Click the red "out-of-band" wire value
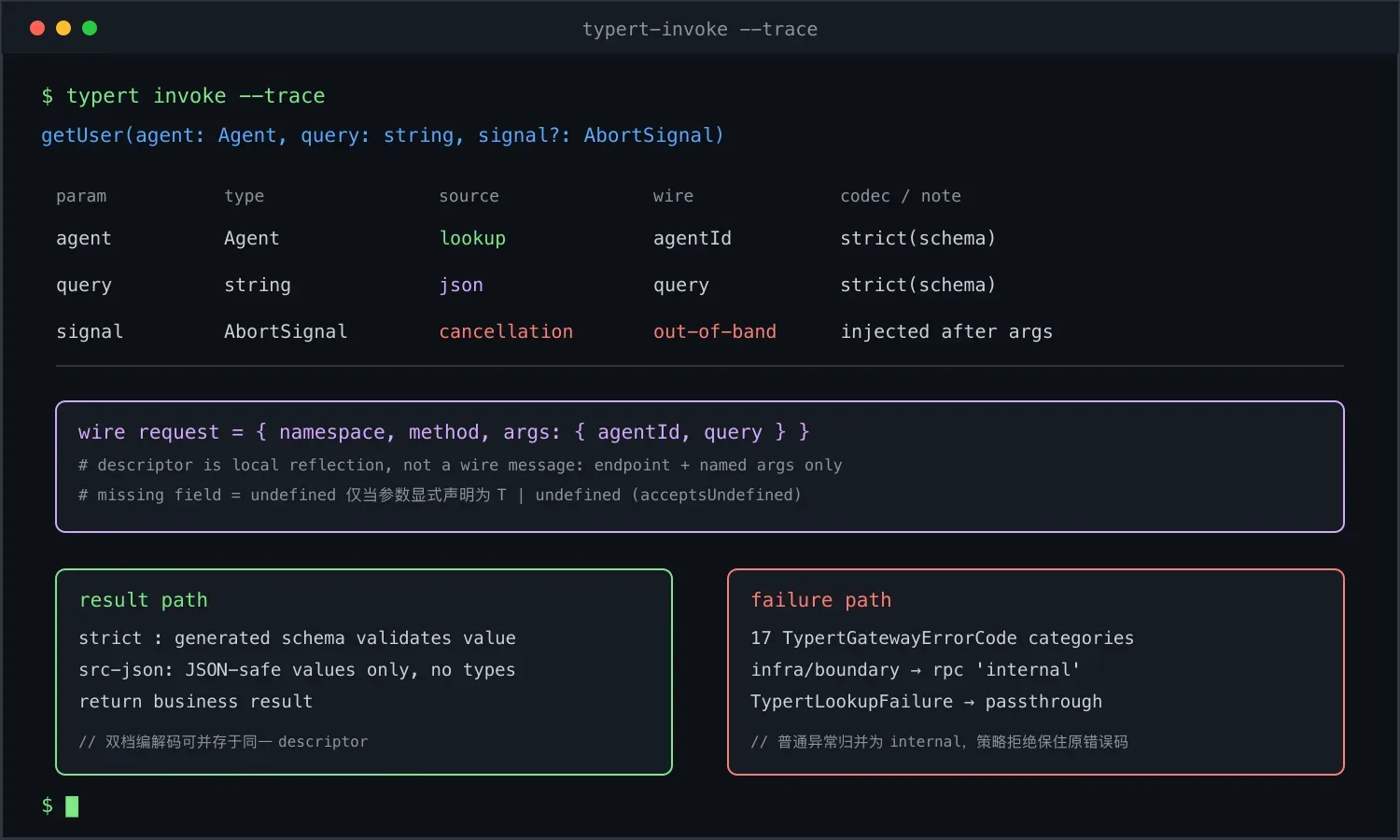 pos(715,332)
